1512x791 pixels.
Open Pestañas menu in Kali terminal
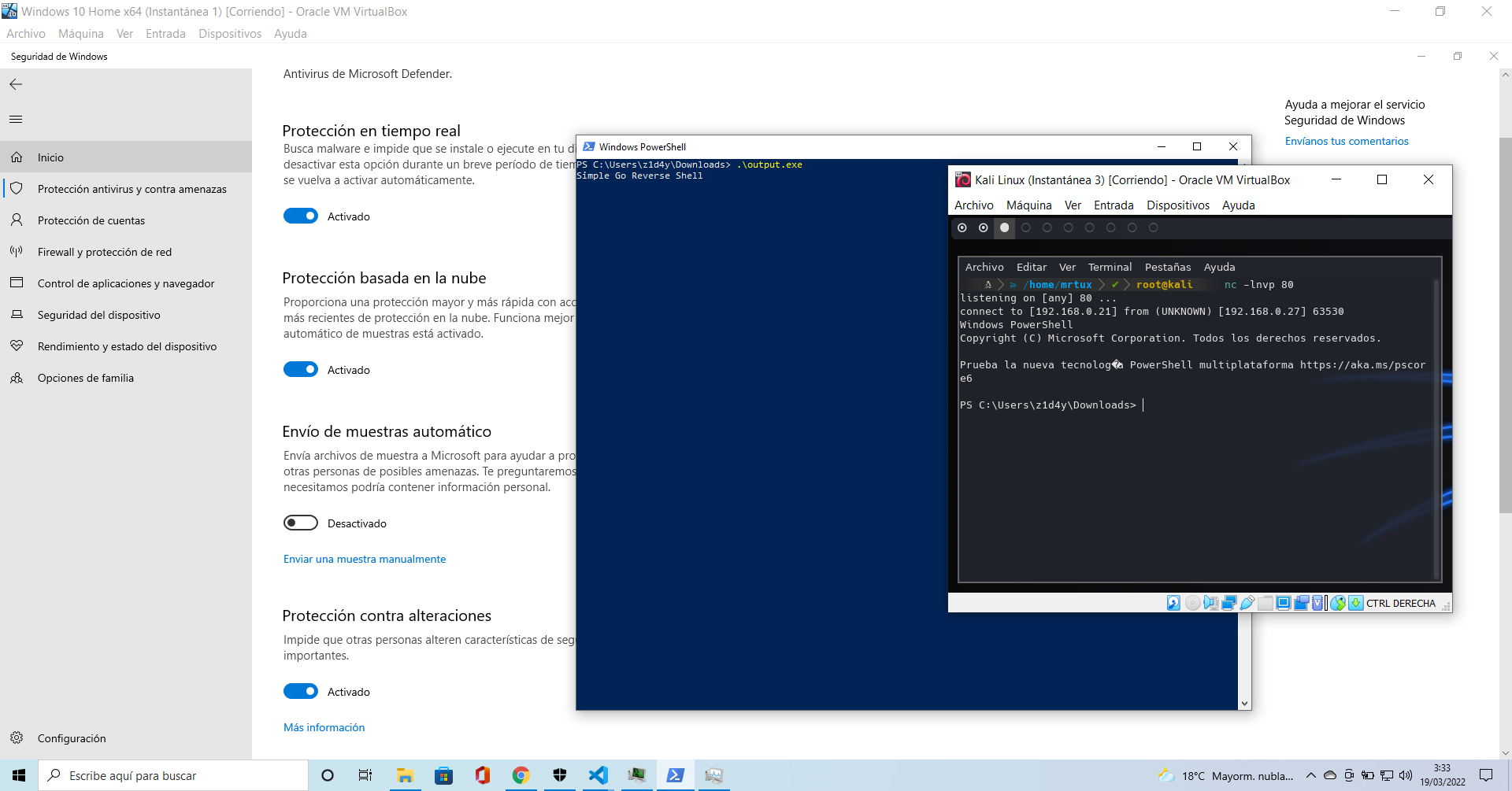coord(1168,268)
